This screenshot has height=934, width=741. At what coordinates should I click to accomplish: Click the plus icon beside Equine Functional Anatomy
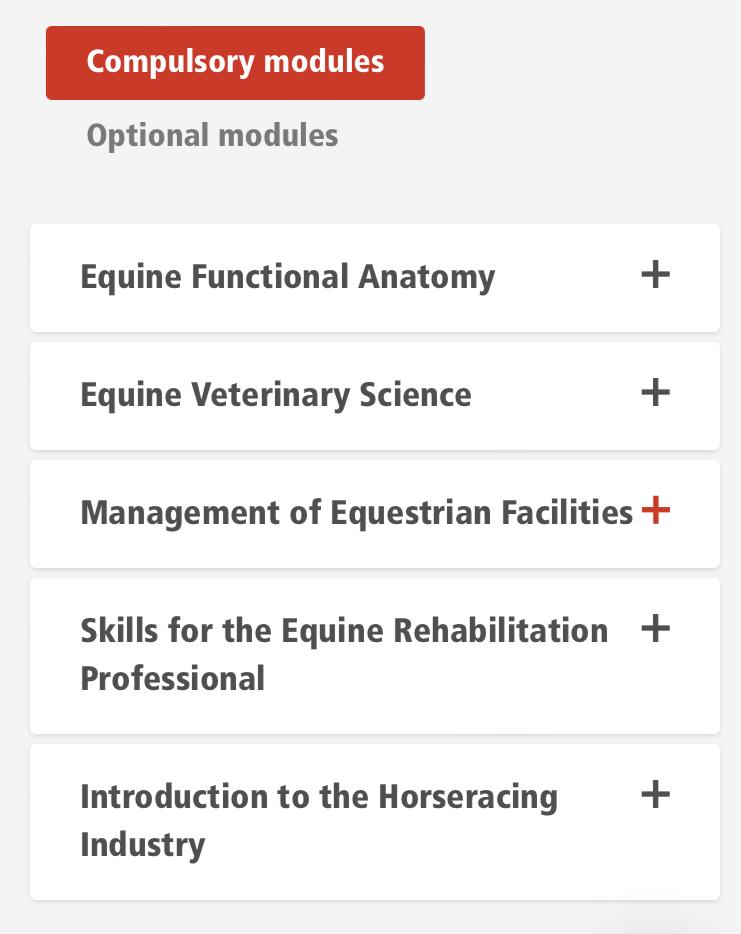pyautogui.click(x=655, y=274)
